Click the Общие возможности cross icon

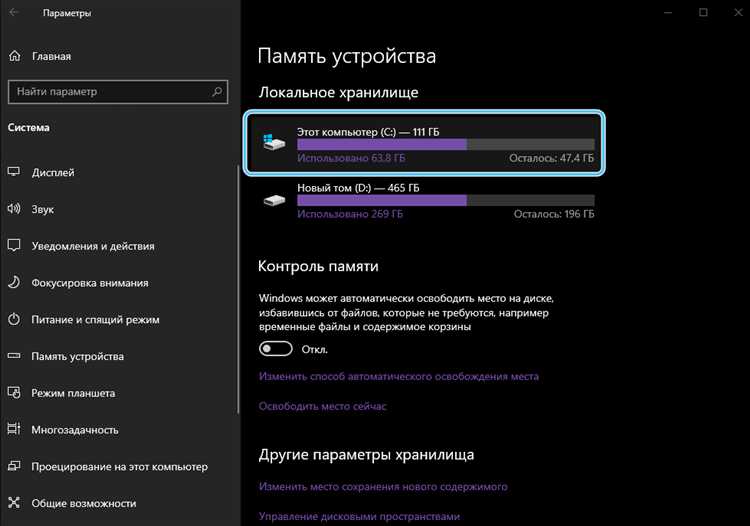[14, 503]
